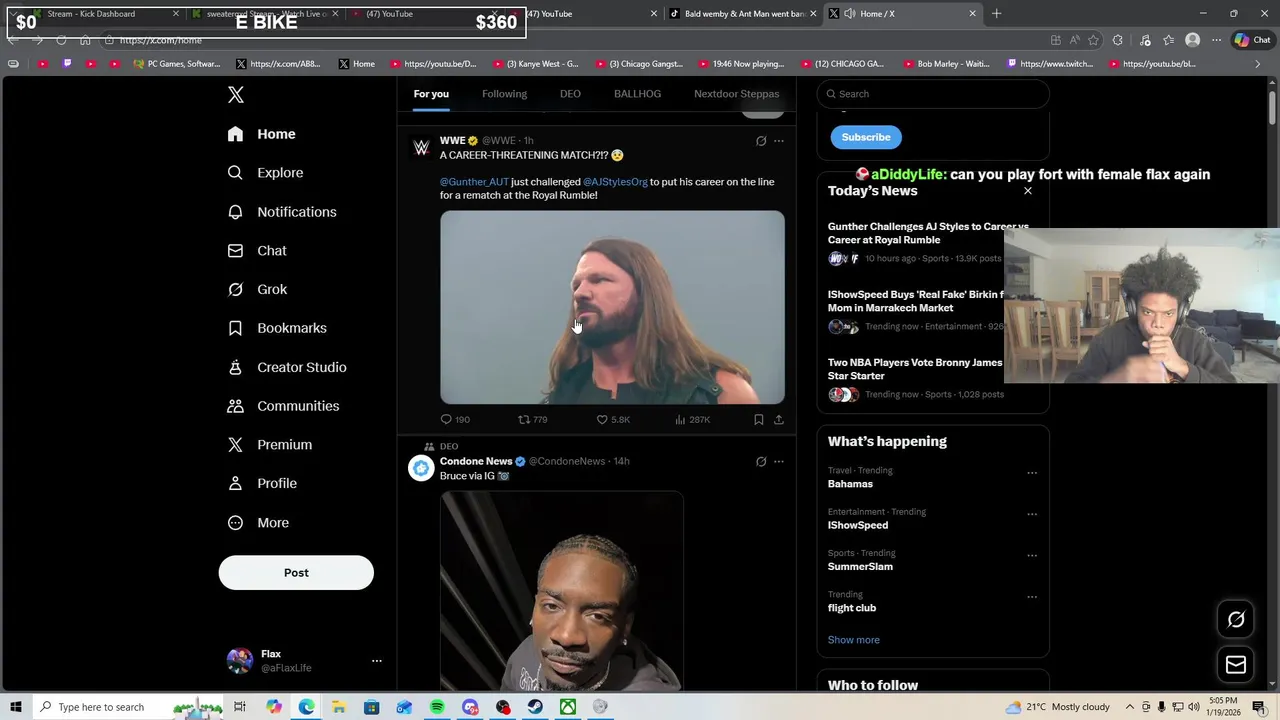Image resolution: width=1280 pixels, height=720 pixels.
Task: Open options for IShowSpeed trend
Action: tap(1032, 514)
